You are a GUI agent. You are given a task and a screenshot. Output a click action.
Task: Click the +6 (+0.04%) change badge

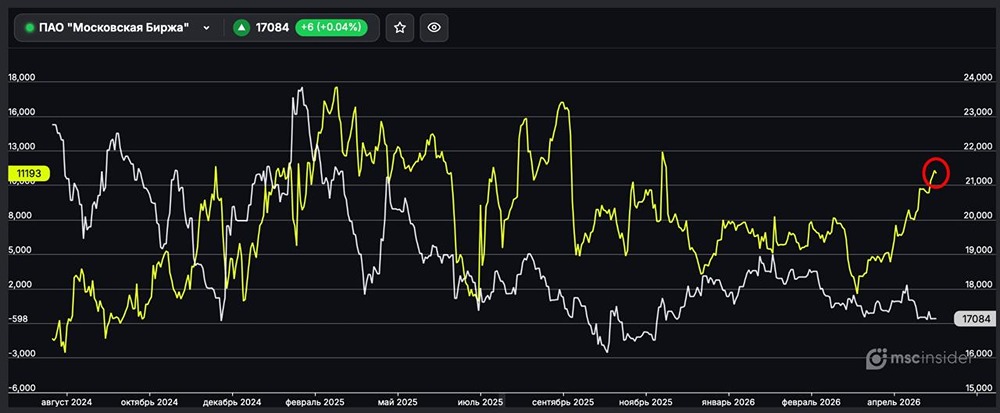tap(331, 27)
